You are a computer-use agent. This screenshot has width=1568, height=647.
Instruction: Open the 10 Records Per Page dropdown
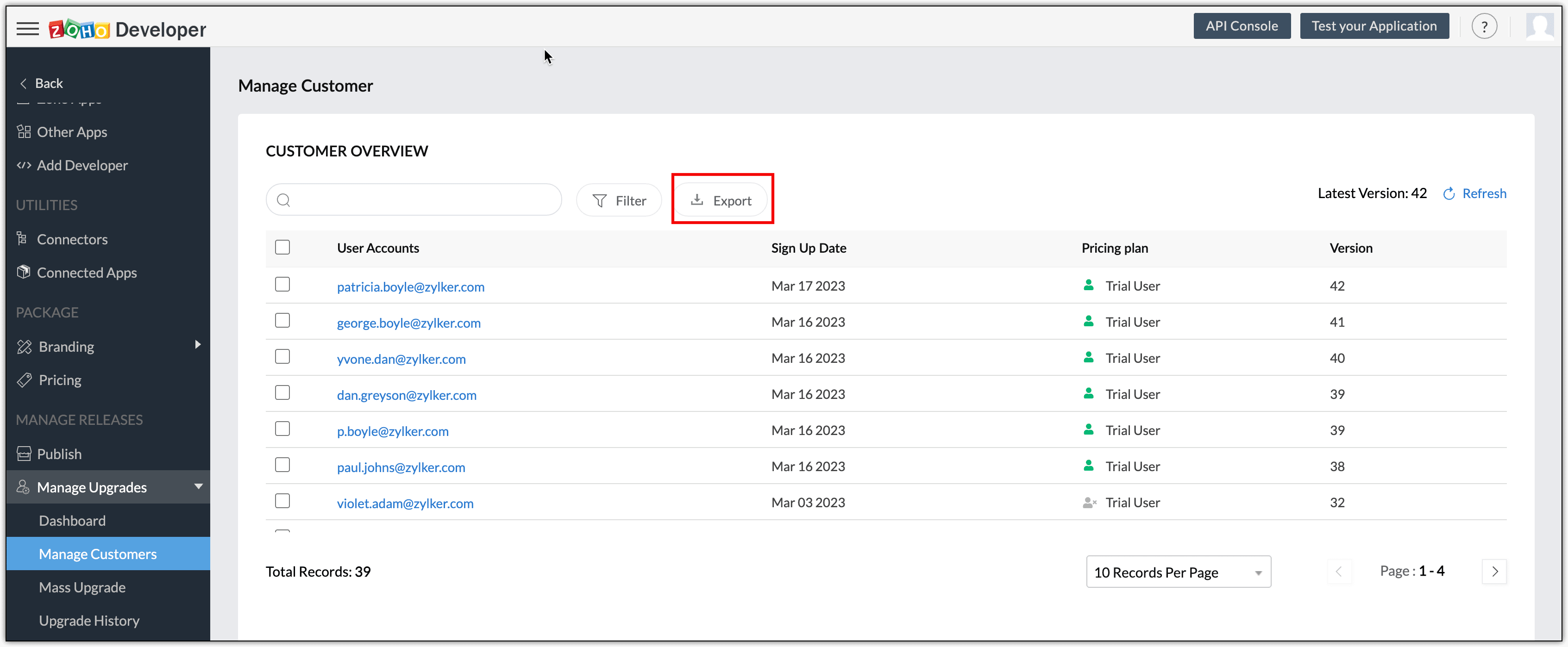click(1178, 572)
